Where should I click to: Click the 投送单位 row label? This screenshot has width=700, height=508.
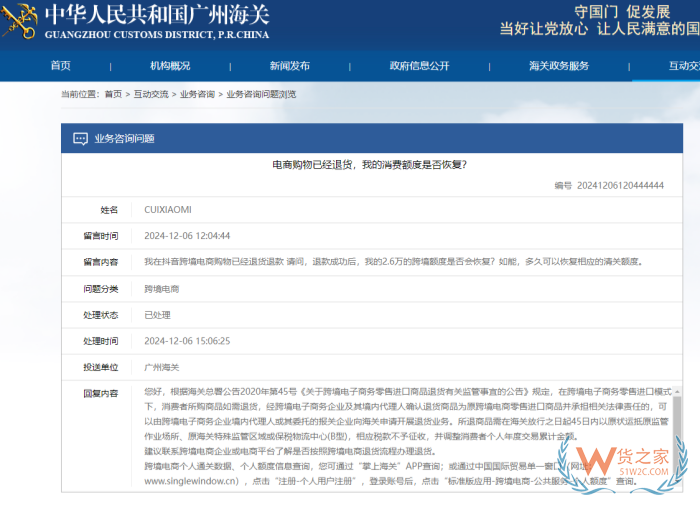(100, 367)
